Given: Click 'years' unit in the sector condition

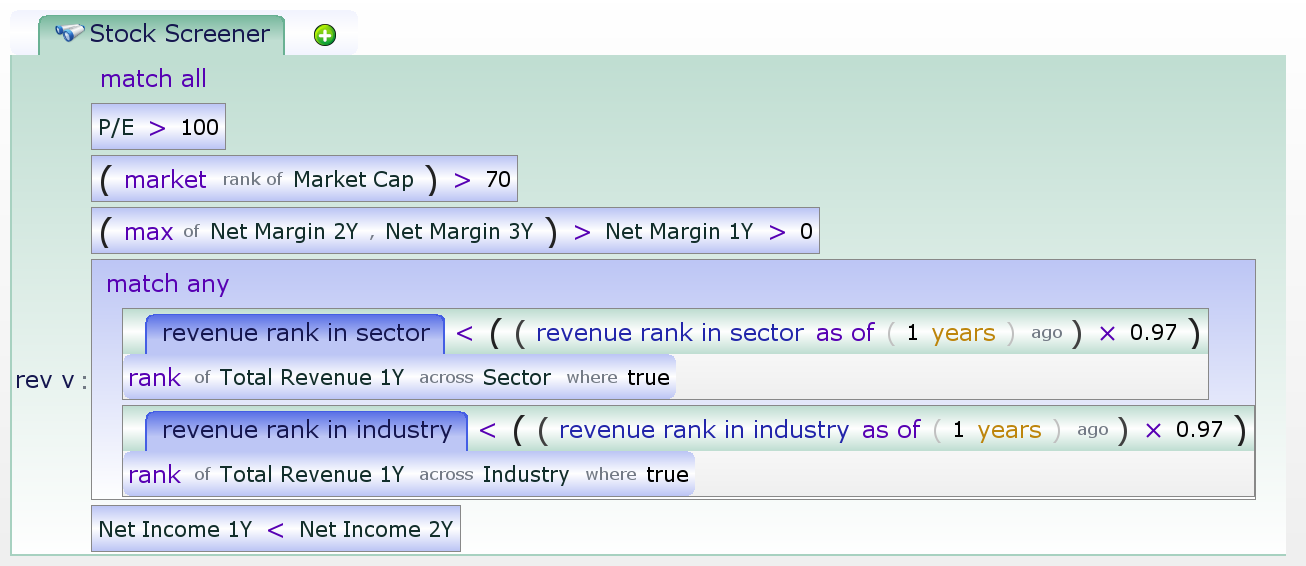Looking at the screenshot, I should (963, 333).
